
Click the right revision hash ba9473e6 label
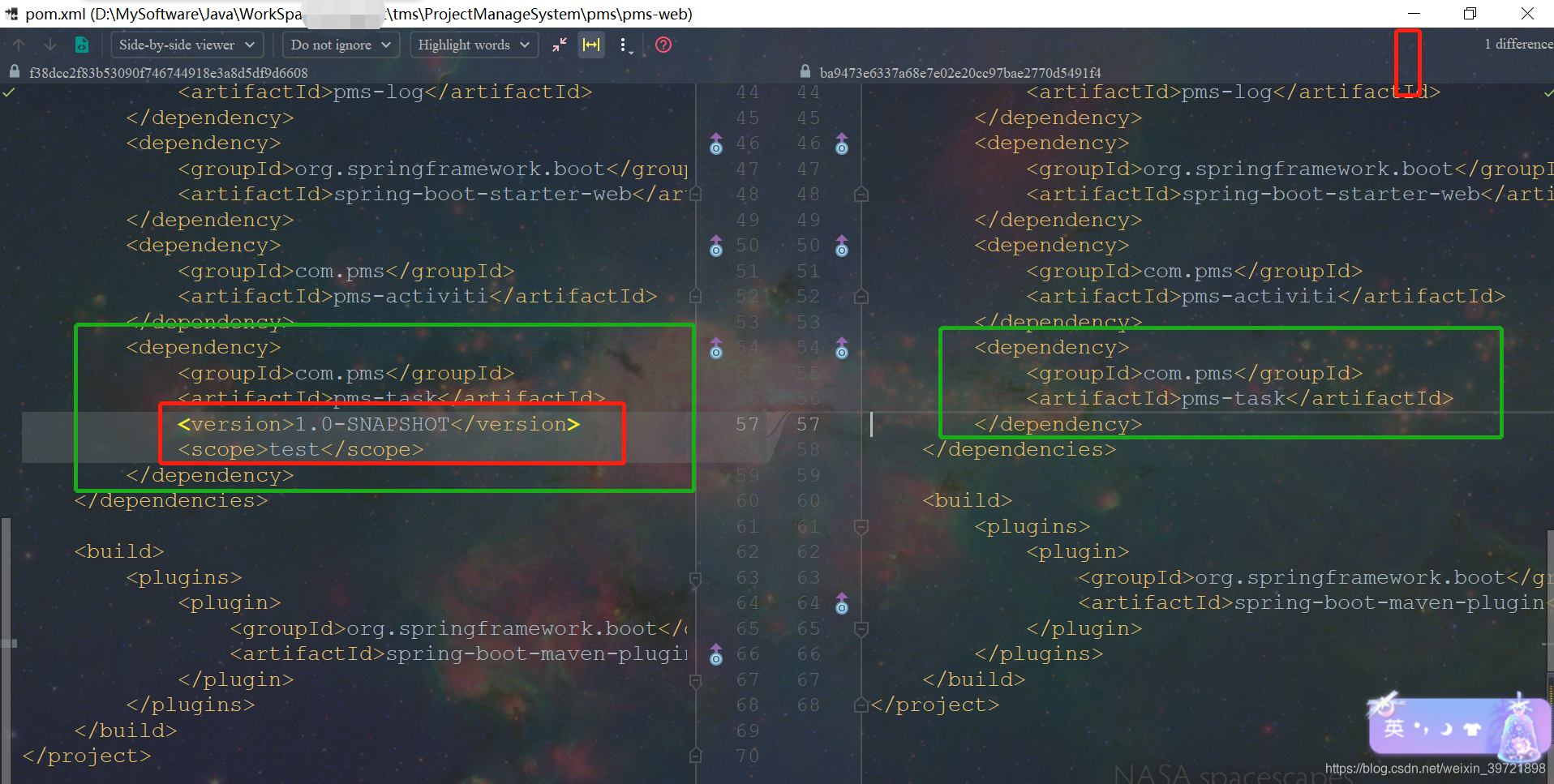coord(960,73)
